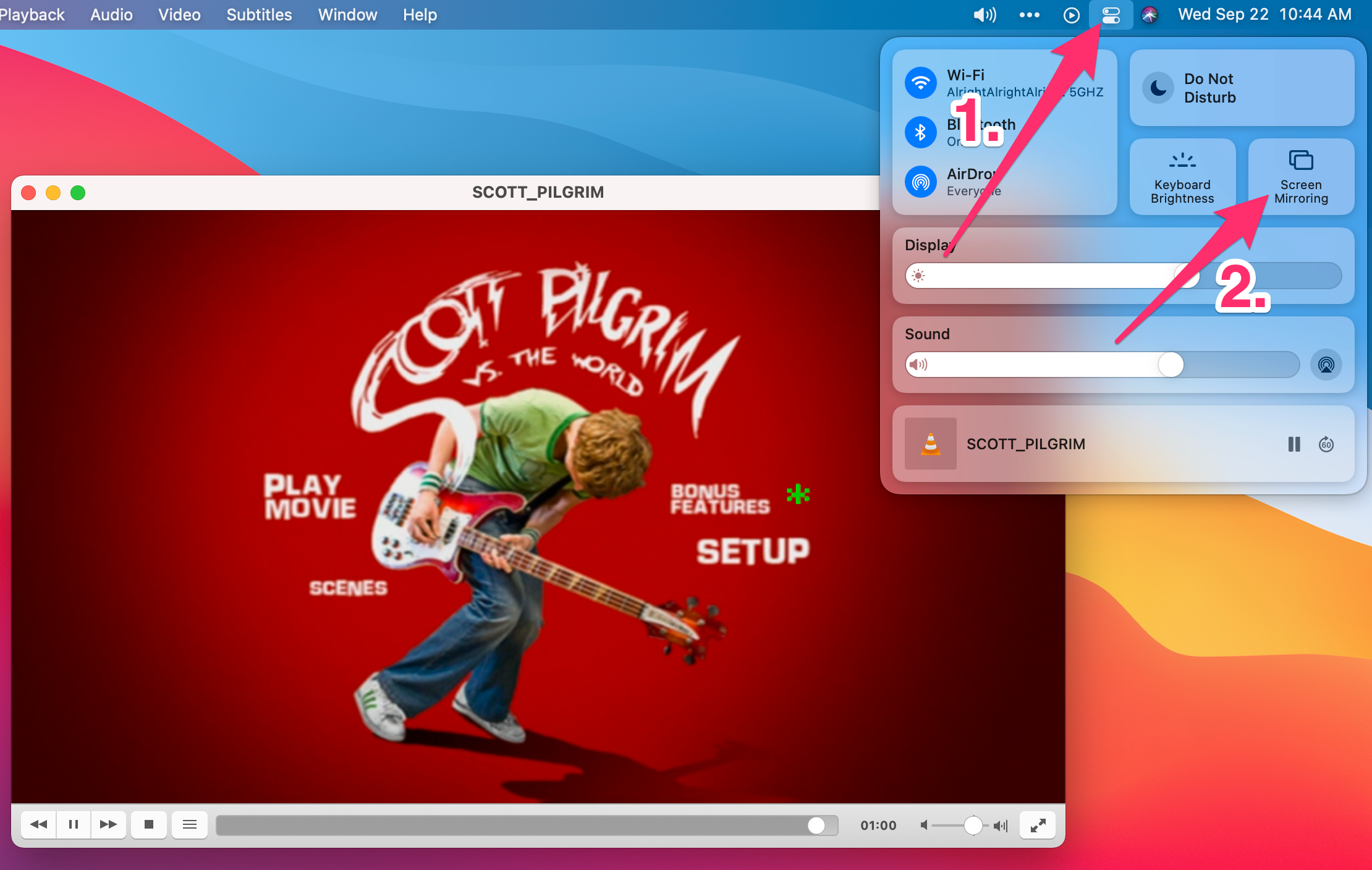Select PLAY MOVIE on DVD menu
Image resolution: width=1372 pixels, height=870 pixels.
(310, 497)
